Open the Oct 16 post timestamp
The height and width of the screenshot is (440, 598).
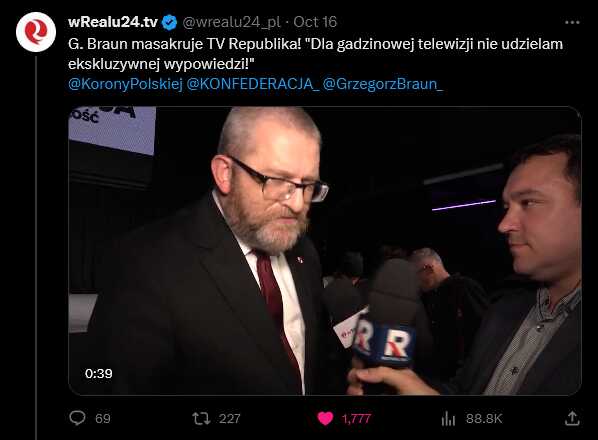315,22
